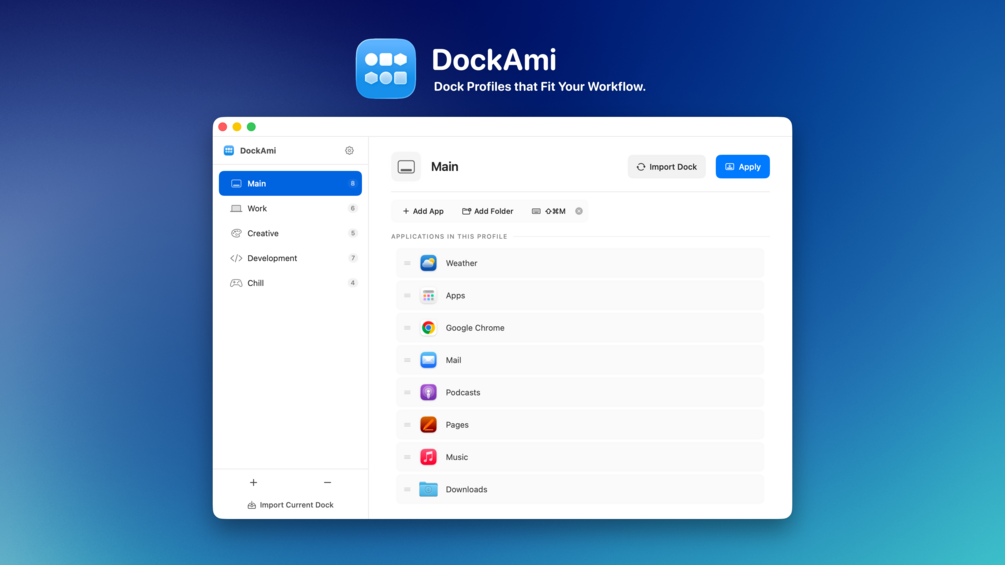This screenshot has height=565, width=1005.
Task: Select the Creative profile
Action: [290, 233]
